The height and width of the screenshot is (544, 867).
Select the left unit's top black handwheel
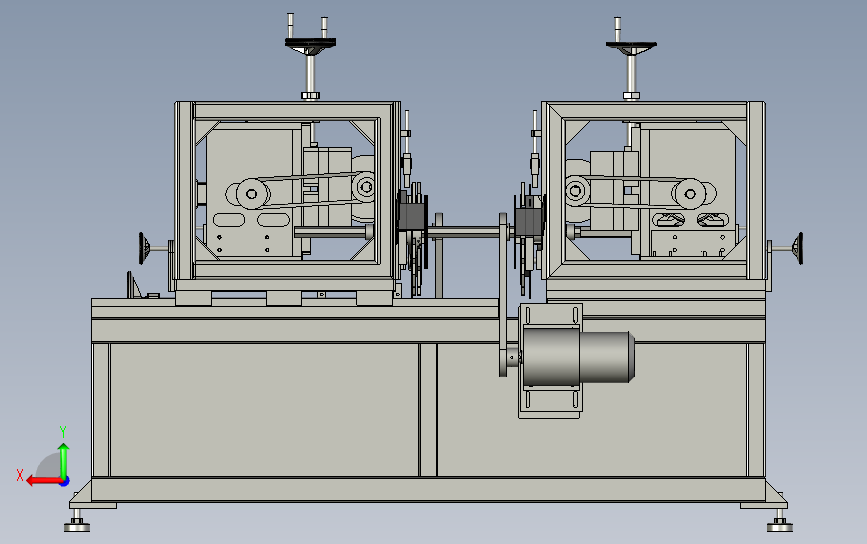[310, 45]
